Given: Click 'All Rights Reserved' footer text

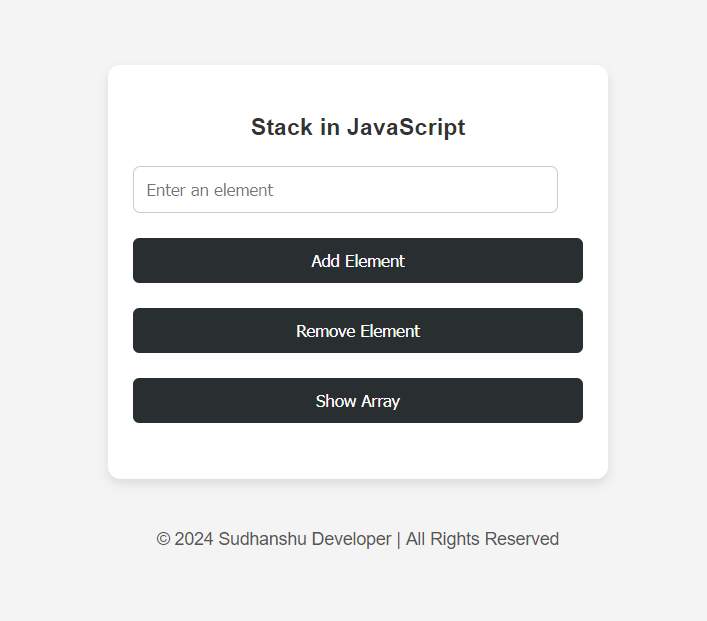Looking at the screenshot, I should pyautogui.click(x=482, y=539).
